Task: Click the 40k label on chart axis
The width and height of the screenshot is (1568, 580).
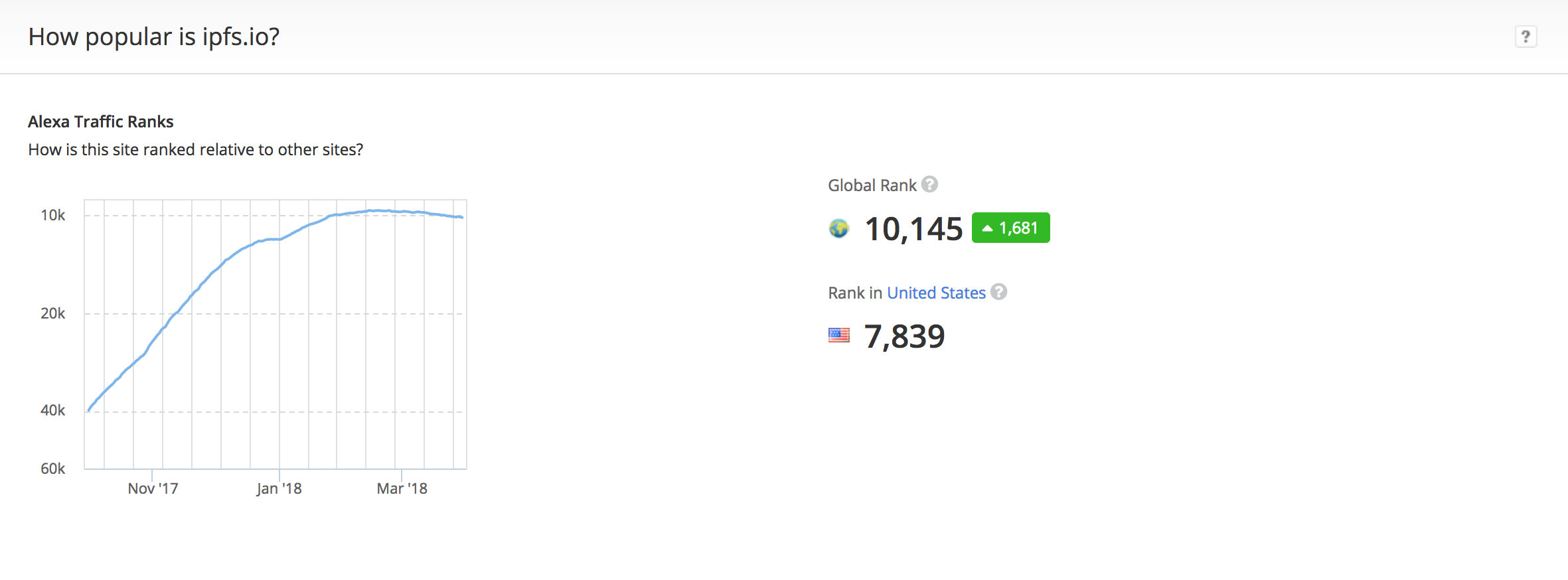Action: click(x=53, y=410)
